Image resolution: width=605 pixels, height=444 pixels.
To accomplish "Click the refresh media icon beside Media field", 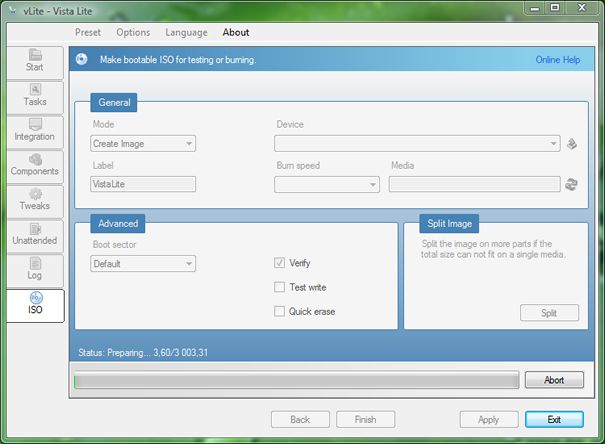I will pos(571,184).
